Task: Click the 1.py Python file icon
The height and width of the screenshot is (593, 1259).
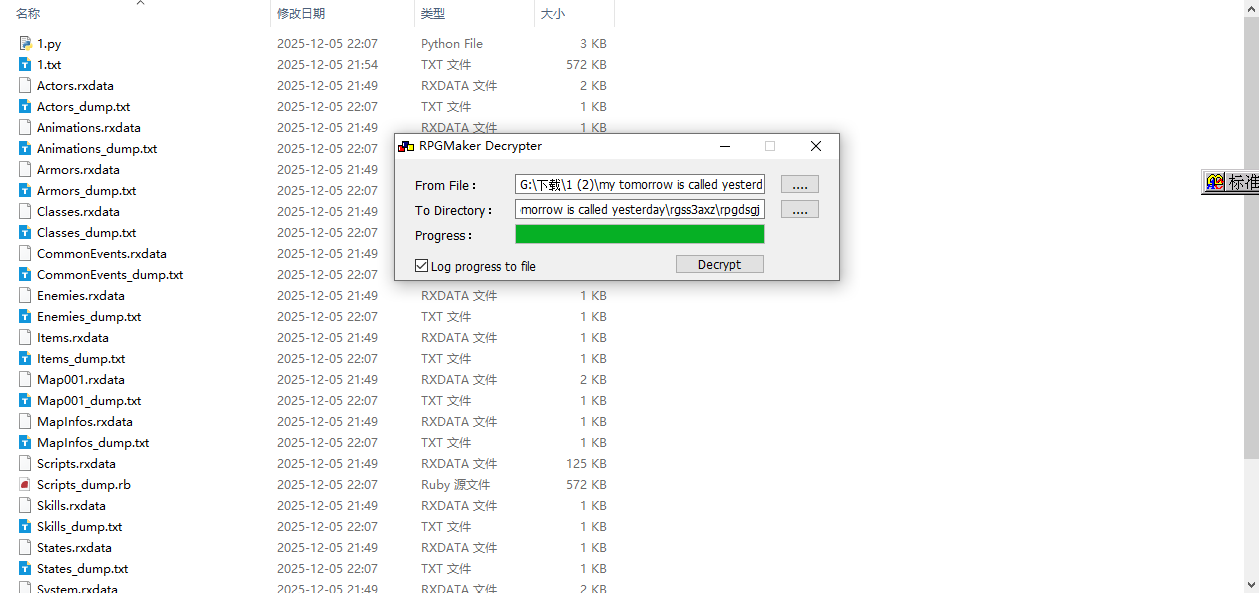Action: click(x=25, y=43)
